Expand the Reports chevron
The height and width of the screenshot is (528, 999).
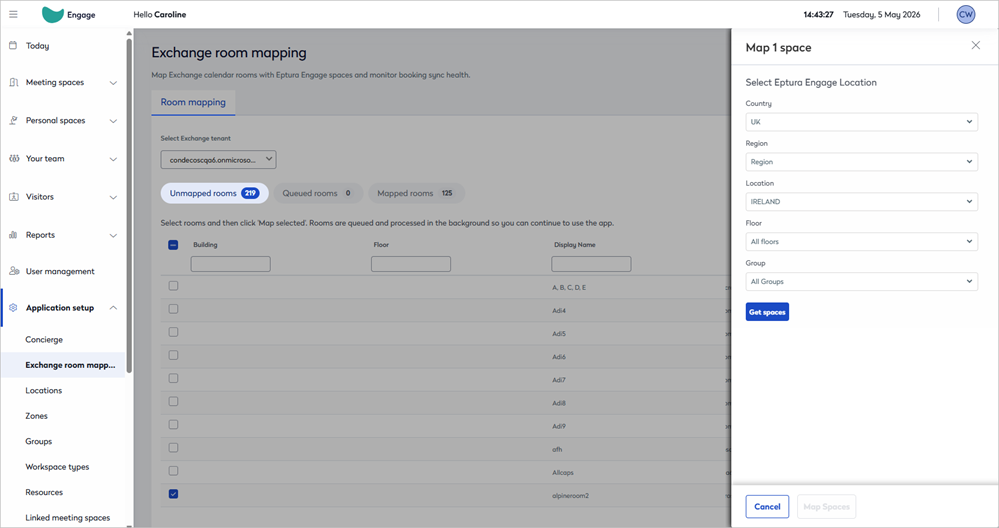(x=113, y=236)
